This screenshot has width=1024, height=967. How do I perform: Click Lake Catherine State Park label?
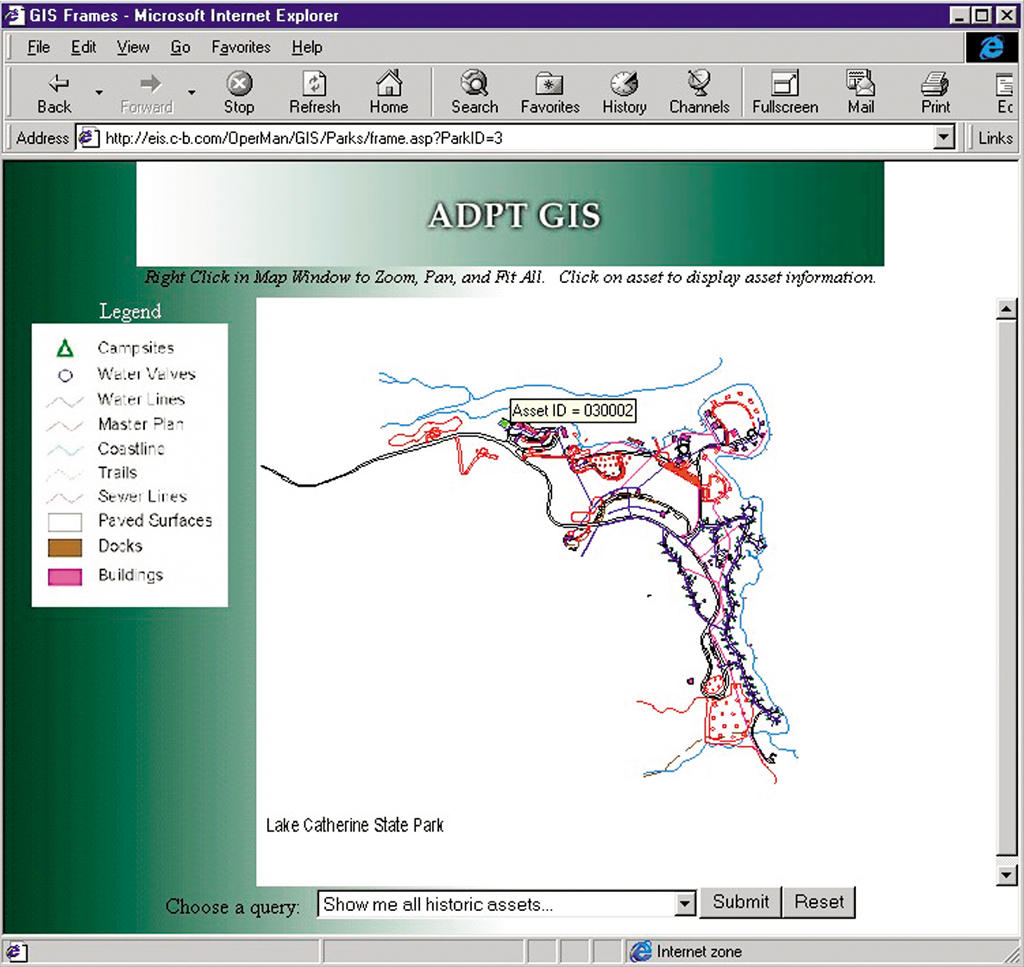(x=355, y=825)
